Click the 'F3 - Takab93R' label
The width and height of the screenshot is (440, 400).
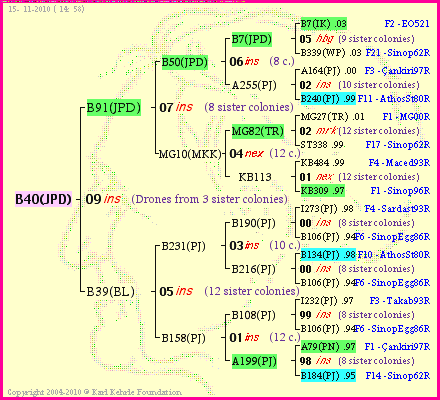400,301
